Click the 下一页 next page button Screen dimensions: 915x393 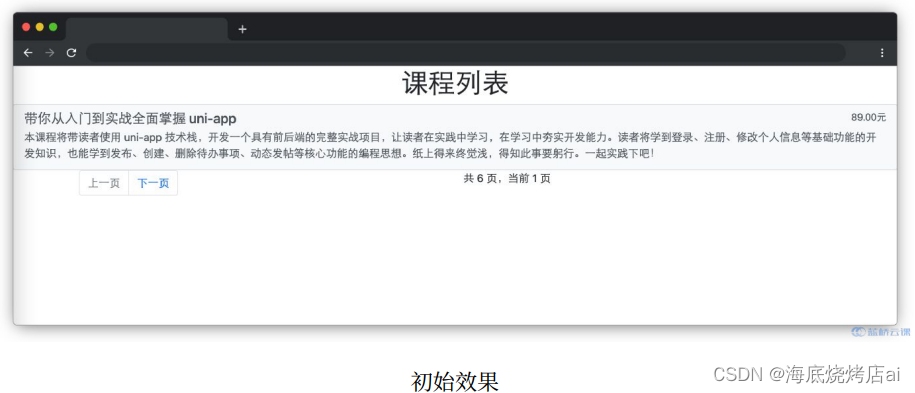pos(153,183)
